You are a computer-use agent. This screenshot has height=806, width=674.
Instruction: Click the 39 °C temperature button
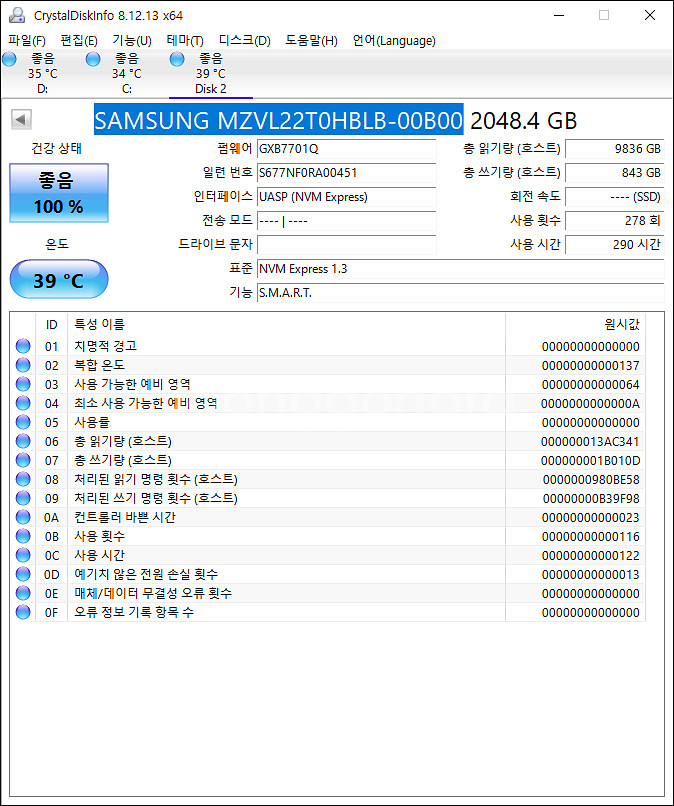point(59,279)
